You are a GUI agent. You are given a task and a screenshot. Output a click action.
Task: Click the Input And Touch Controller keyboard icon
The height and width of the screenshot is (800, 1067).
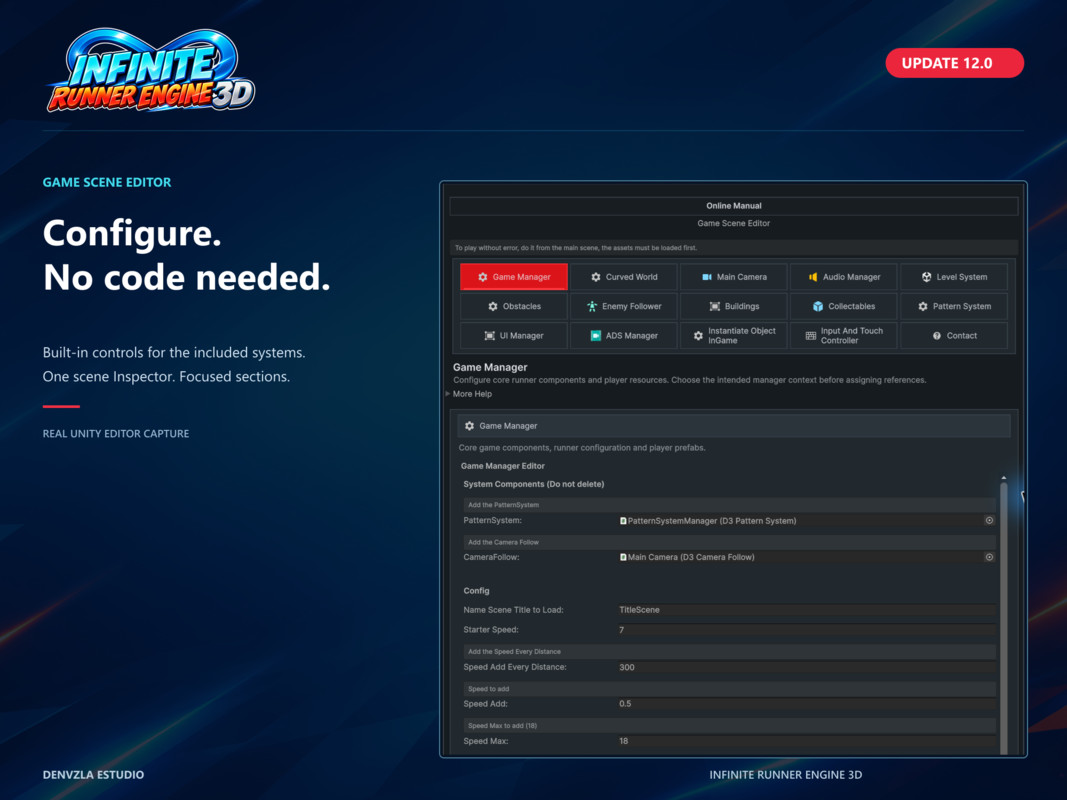pos(810,335)
